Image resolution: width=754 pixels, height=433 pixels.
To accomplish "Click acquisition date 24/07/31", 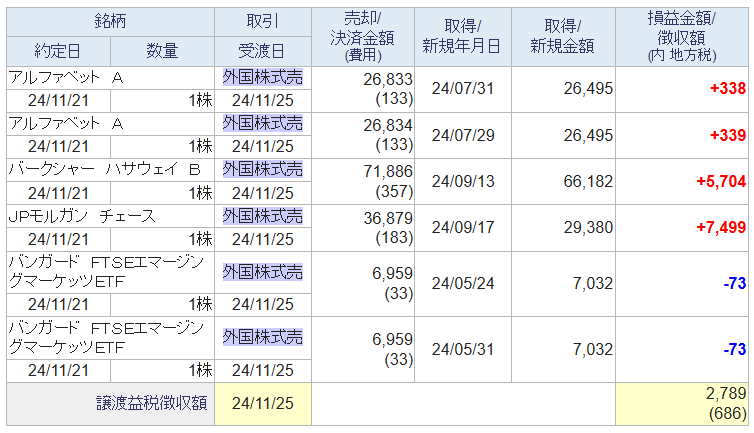I will pyautogui.click(x=463, y=89).
